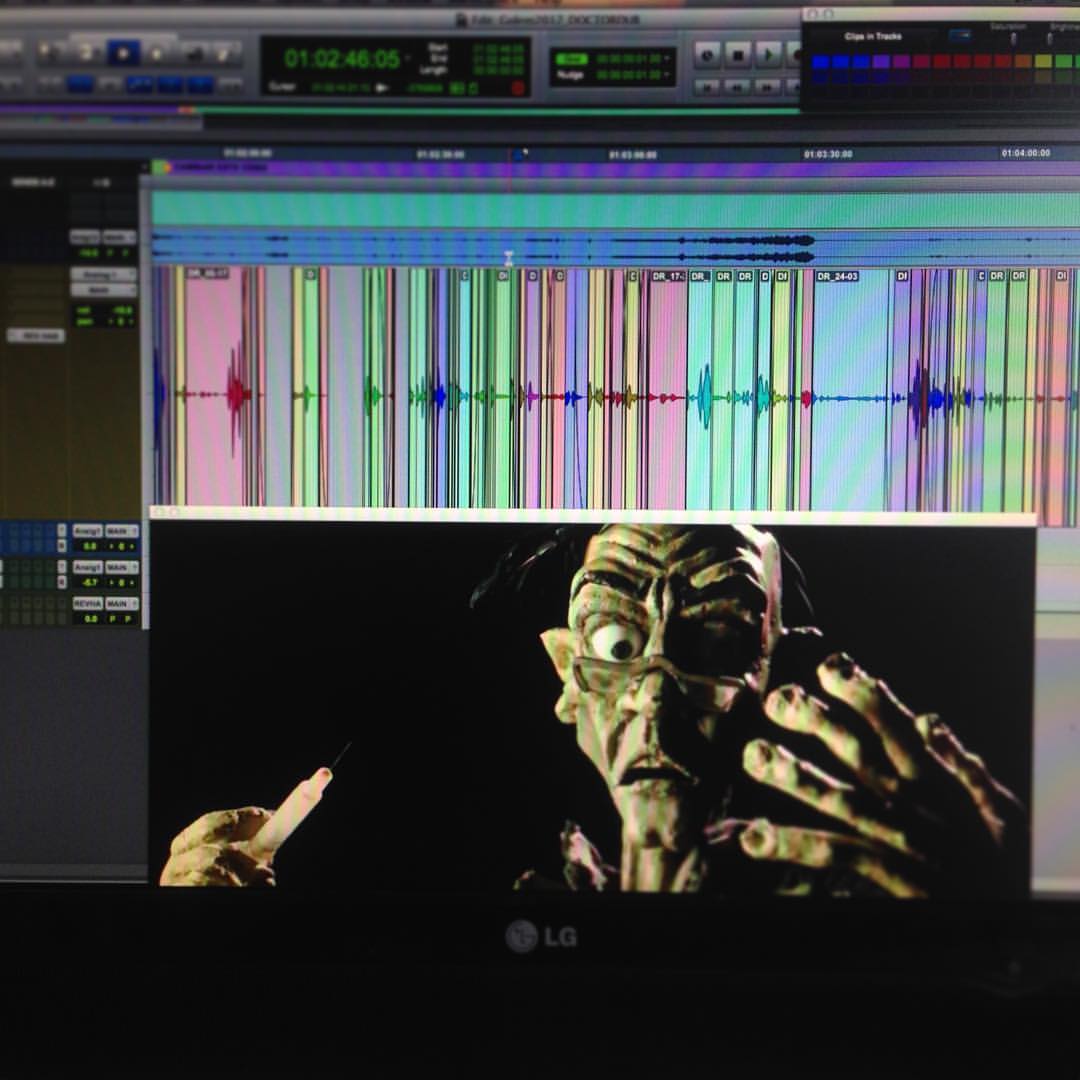The width and height of the screenshot is (1080, 1080).
Task: Open MAIN output selector on the blue-highlighted track
Action: click(121, 531)
